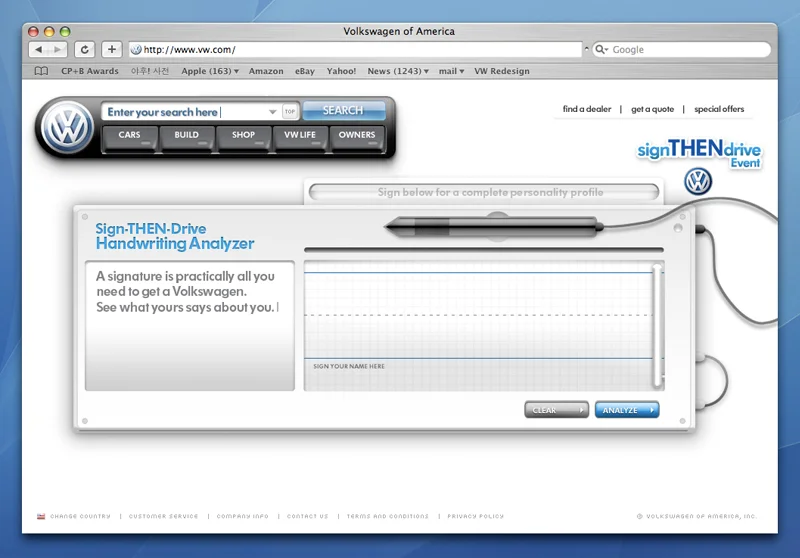Open the Yahoo! bookmark
The image size is (800, 558).
click(341, 71)
